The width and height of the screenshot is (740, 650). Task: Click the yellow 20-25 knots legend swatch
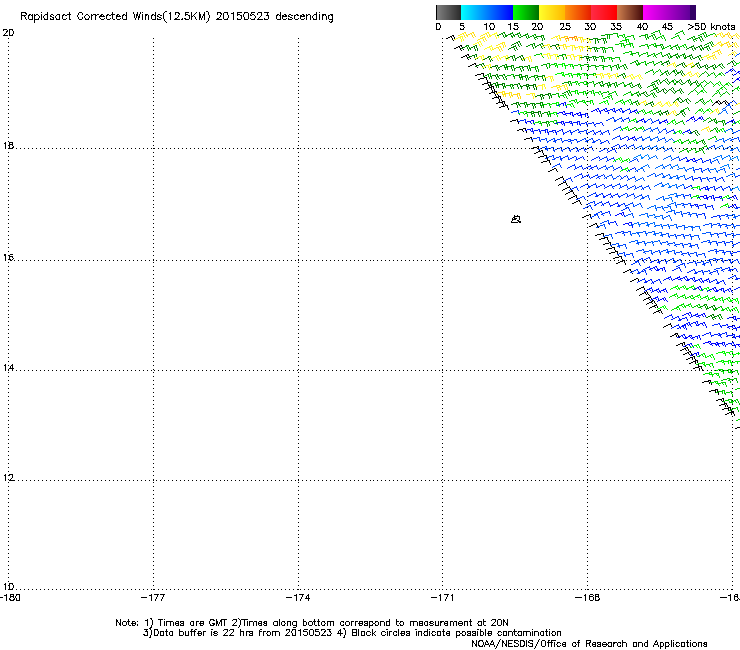pyautogui.click(x=552, y=12)
